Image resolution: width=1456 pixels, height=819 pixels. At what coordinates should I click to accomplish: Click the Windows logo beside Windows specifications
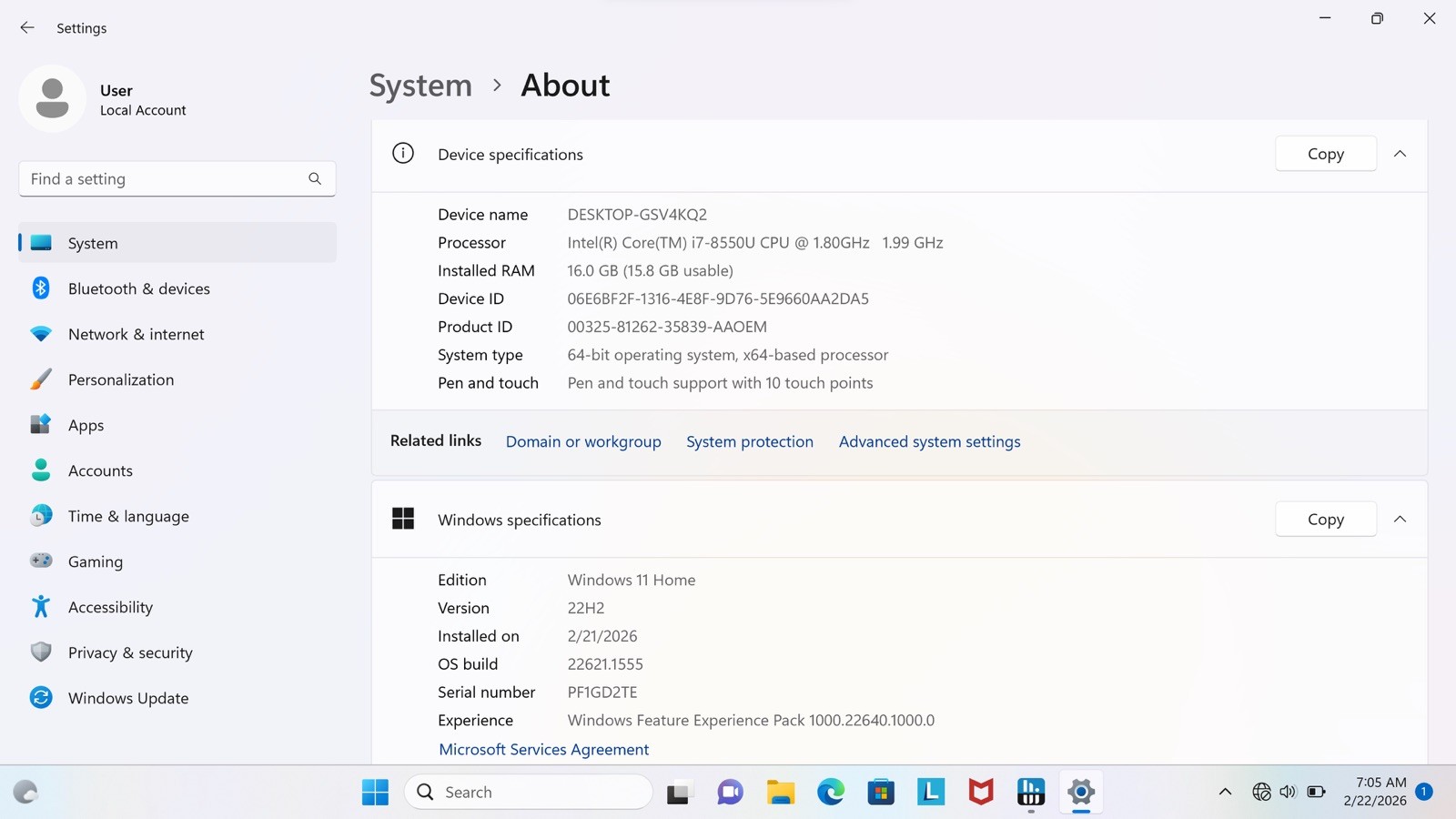point(403,519)
